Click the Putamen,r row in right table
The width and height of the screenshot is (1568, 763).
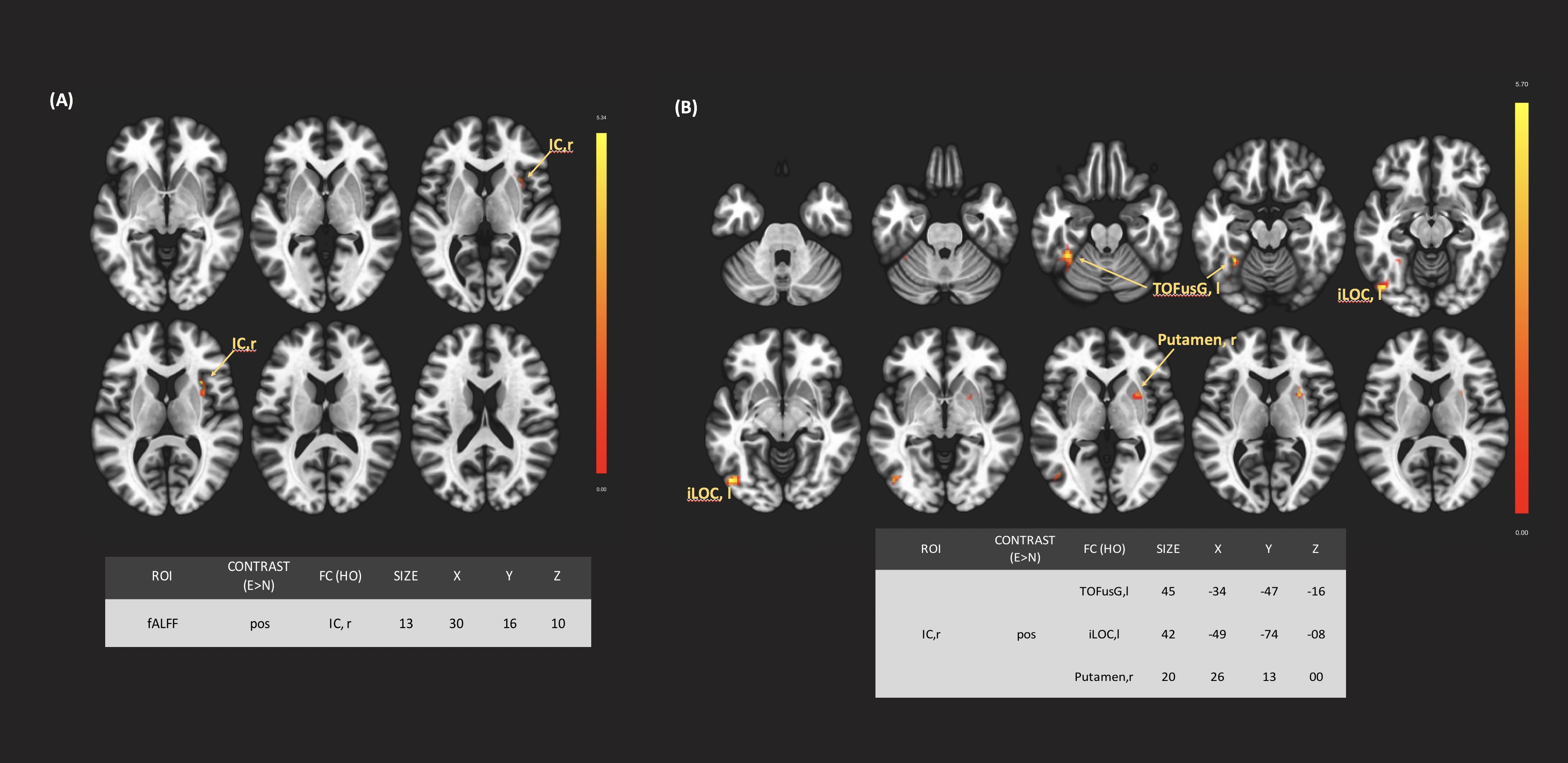click(1103, 677)
